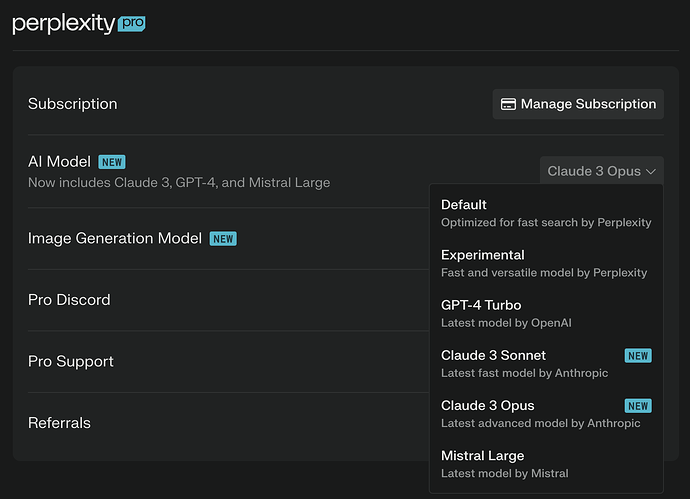Image resolution: width=690 pixels, height=499 pixels.
Task: Click the AI Model setting label
Action: point(59,162)
